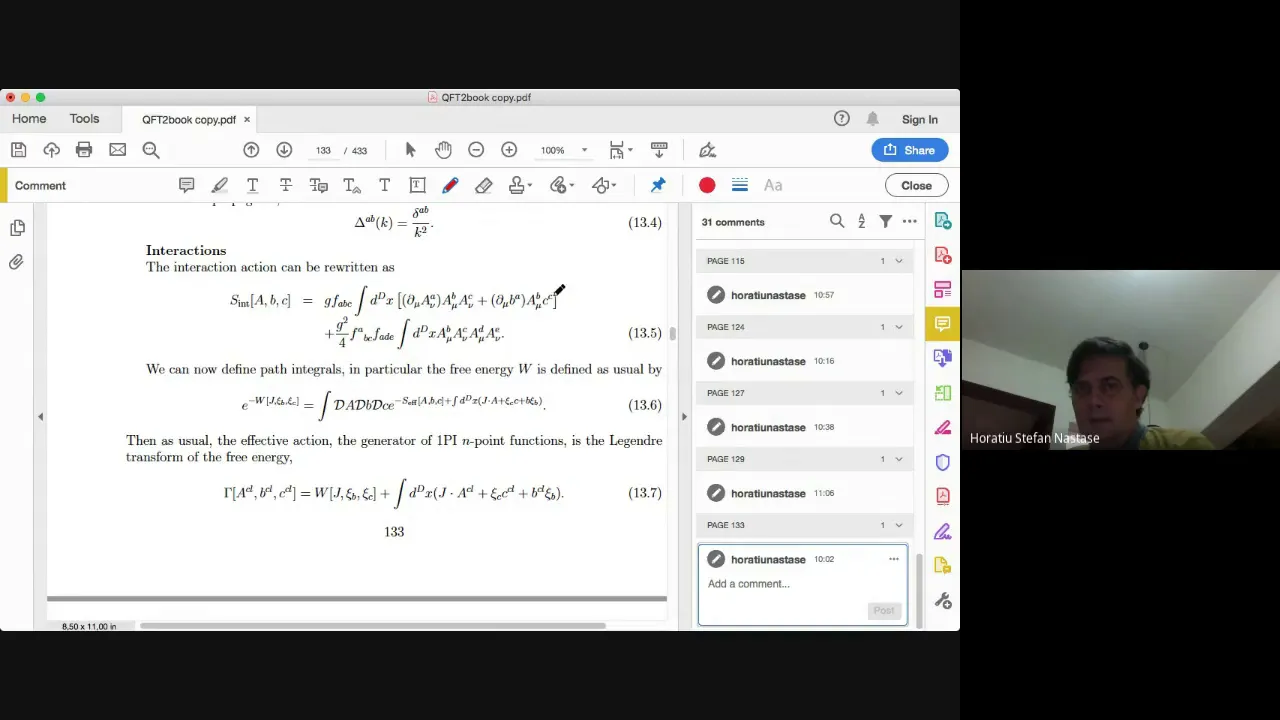This screenshot has width=1280, height=720.
Task: Click the blue Share button
Action: click(909, 150)
